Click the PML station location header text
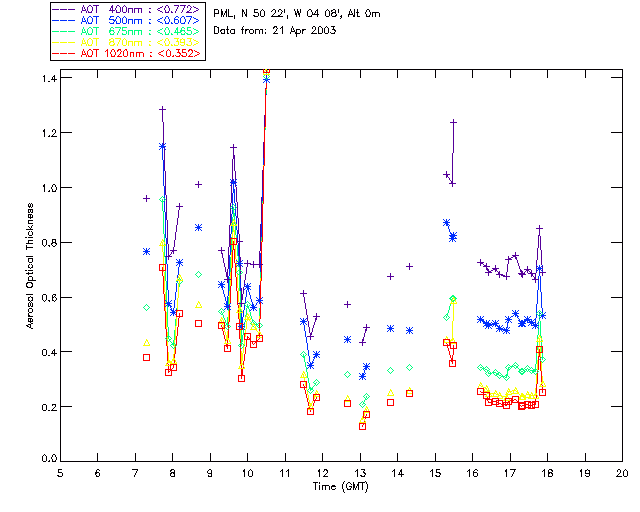 [297, 14]
